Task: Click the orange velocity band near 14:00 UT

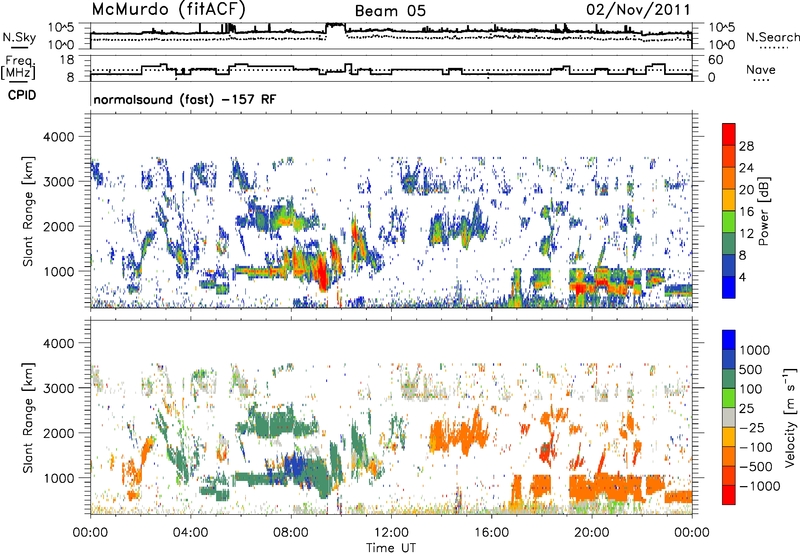Action: [x=457, y=434]
